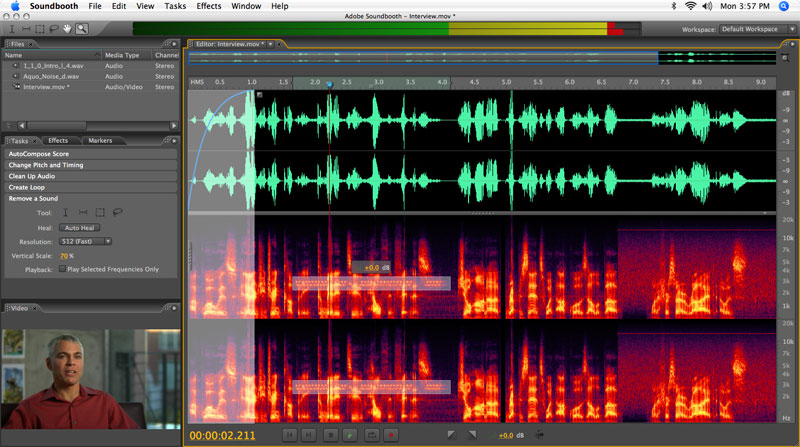Open the Window menu
The image size is (800, 447).
[246, 6]
